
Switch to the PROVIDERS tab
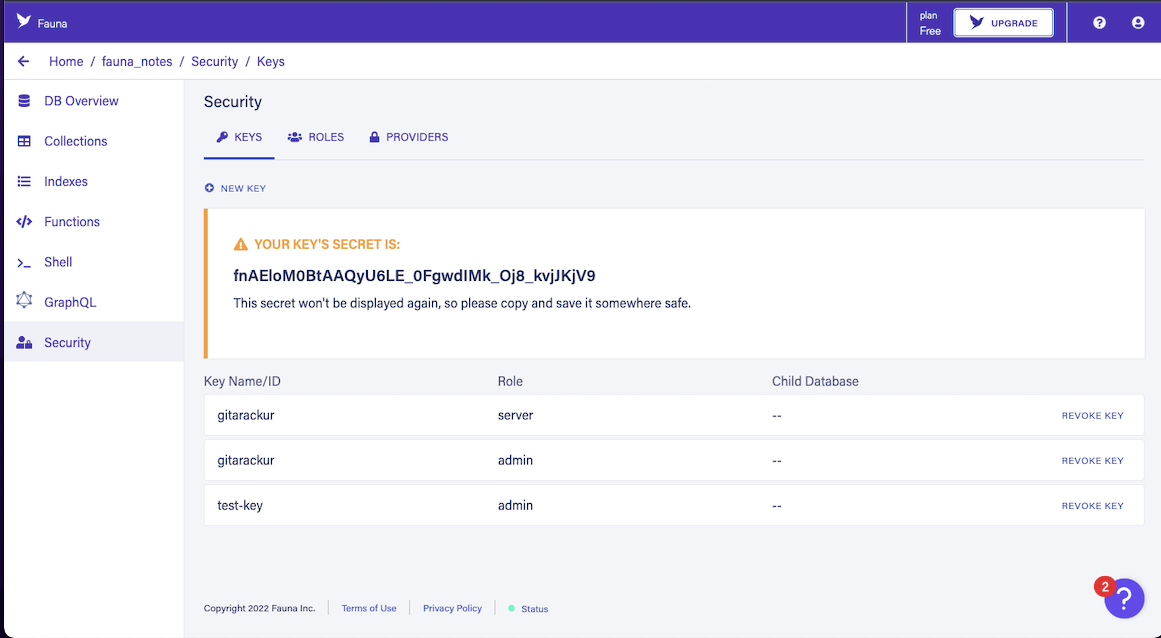(x=409, y=137)
